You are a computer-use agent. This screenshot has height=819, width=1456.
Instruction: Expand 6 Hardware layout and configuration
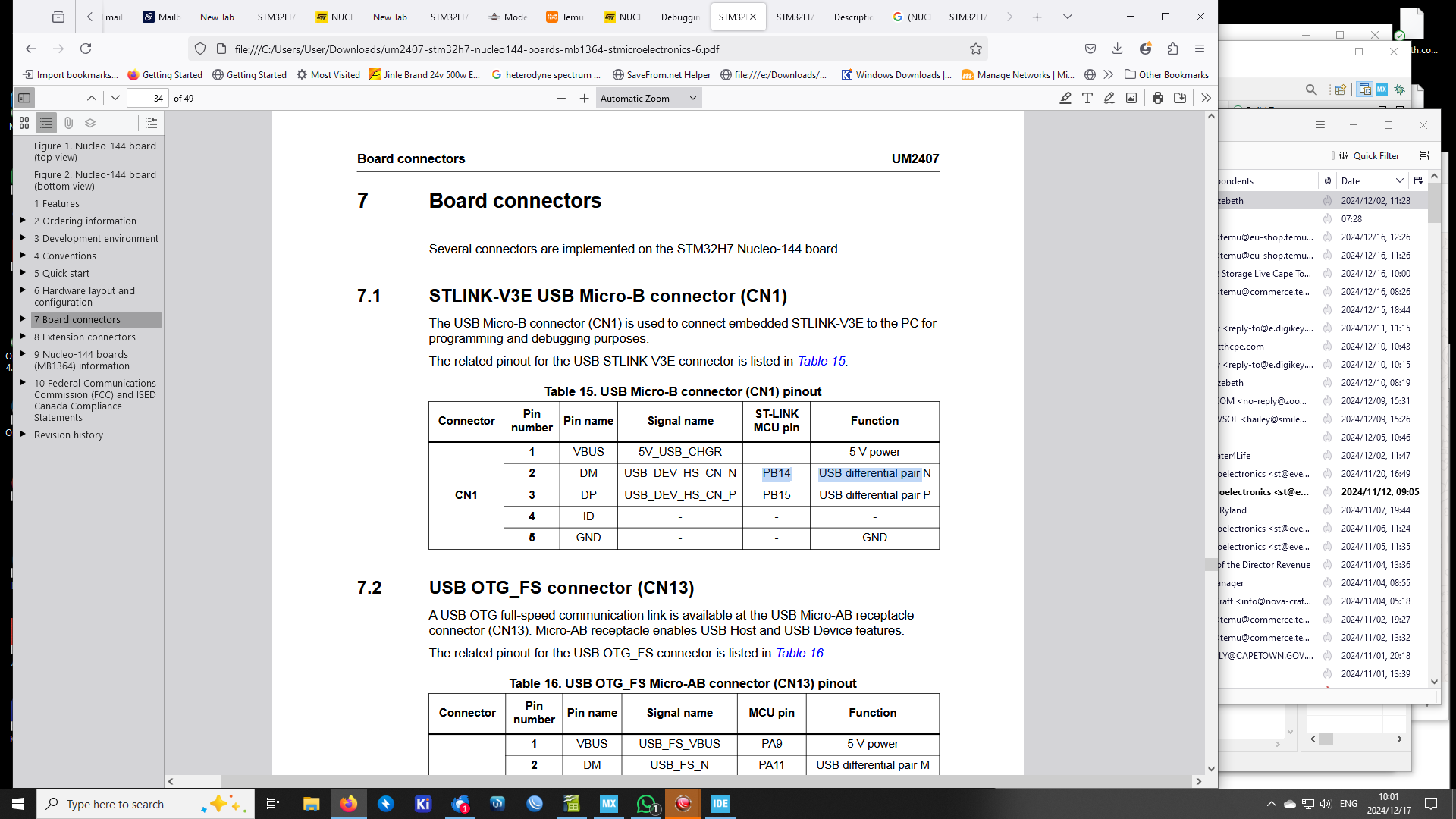click(23, 290)
